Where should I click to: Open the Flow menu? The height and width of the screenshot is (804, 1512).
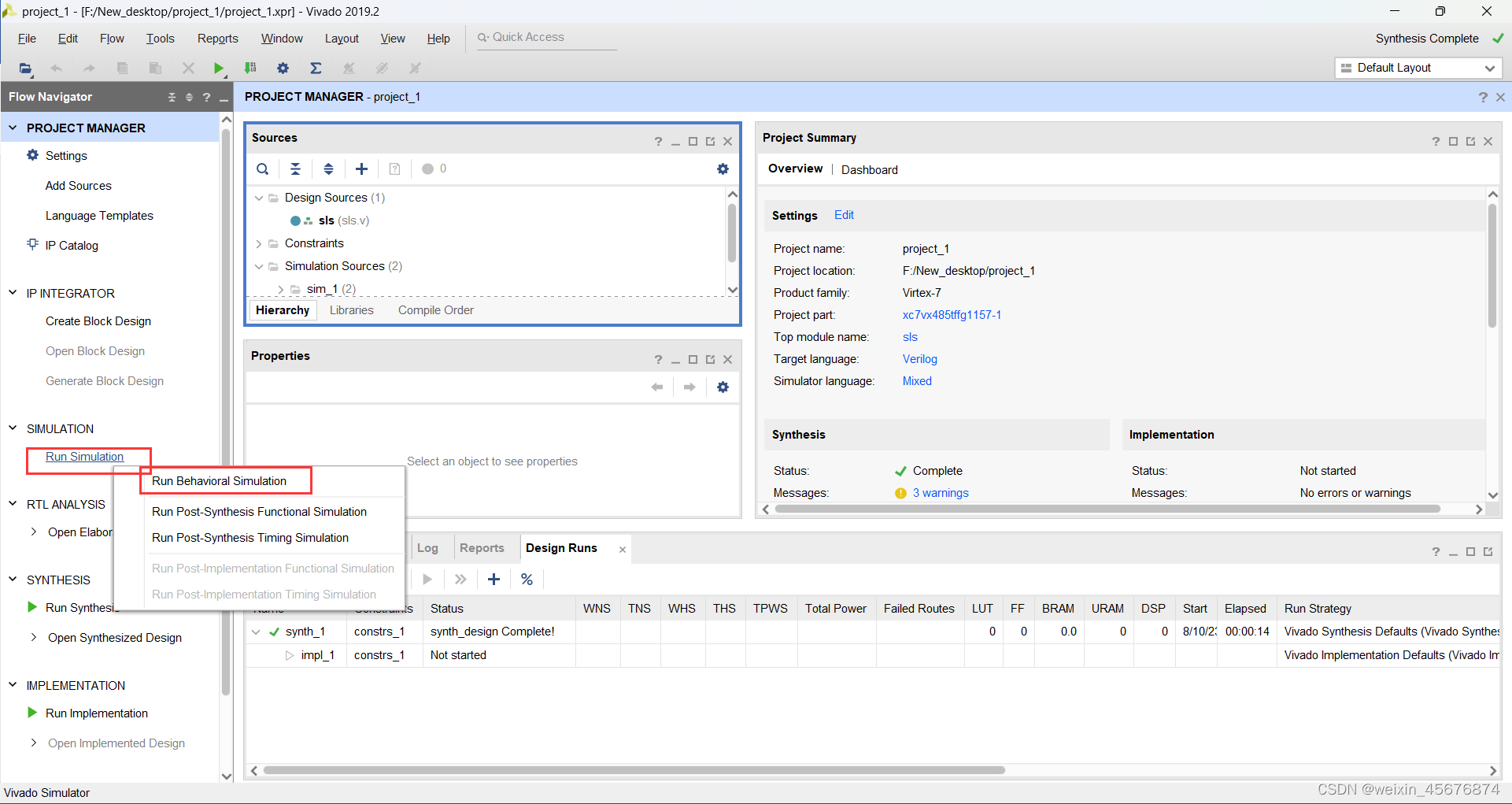click(112, 39)
